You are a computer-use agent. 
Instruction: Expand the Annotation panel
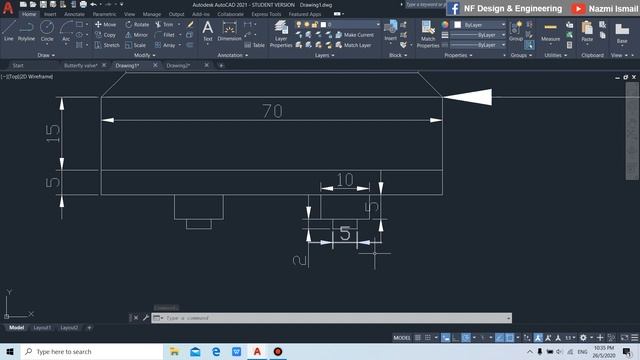pyautogui.click(x=232, y=55)
